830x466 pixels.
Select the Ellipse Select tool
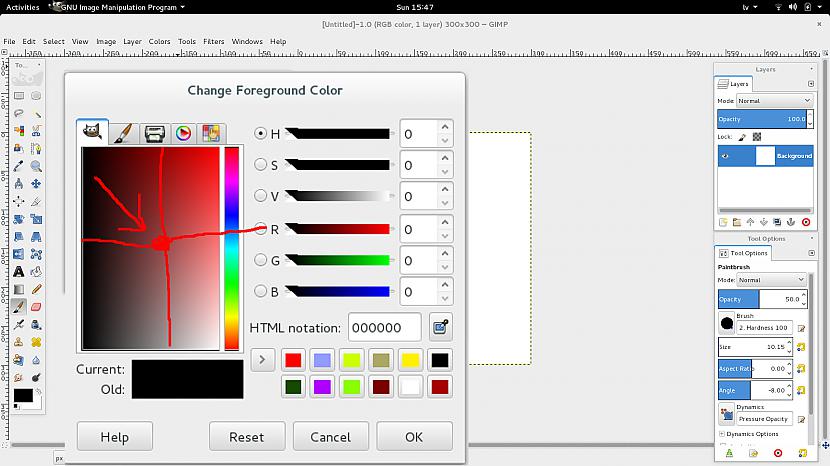pyautogui.click(x=36, y=96)
